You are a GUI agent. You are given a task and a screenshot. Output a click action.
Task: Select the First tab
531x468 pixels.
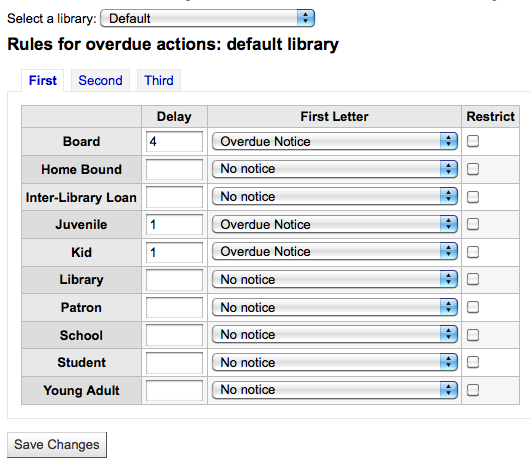[43, 81]
